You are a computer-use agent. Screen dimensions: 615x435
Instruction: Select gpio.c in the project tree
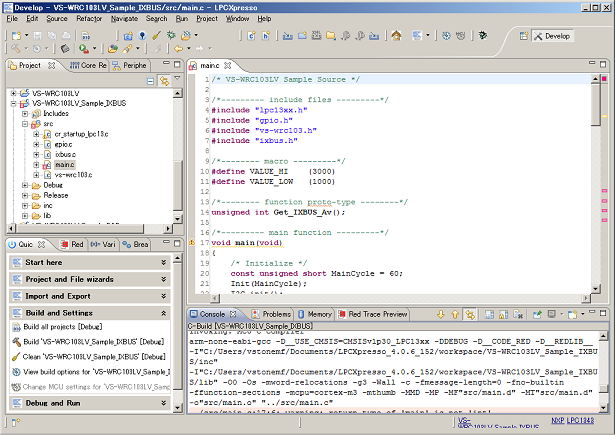63,144
